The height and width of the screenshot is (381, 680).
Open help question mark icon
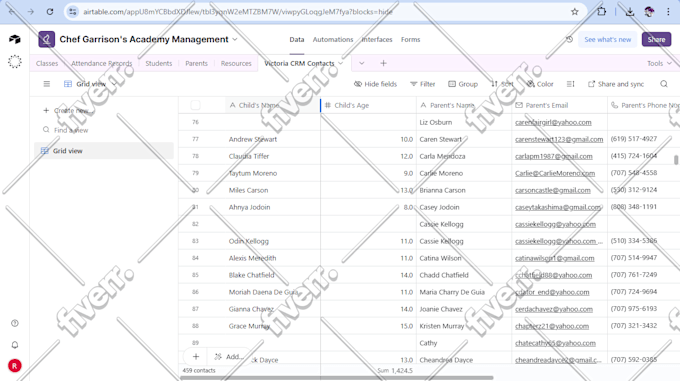point(15,323)
